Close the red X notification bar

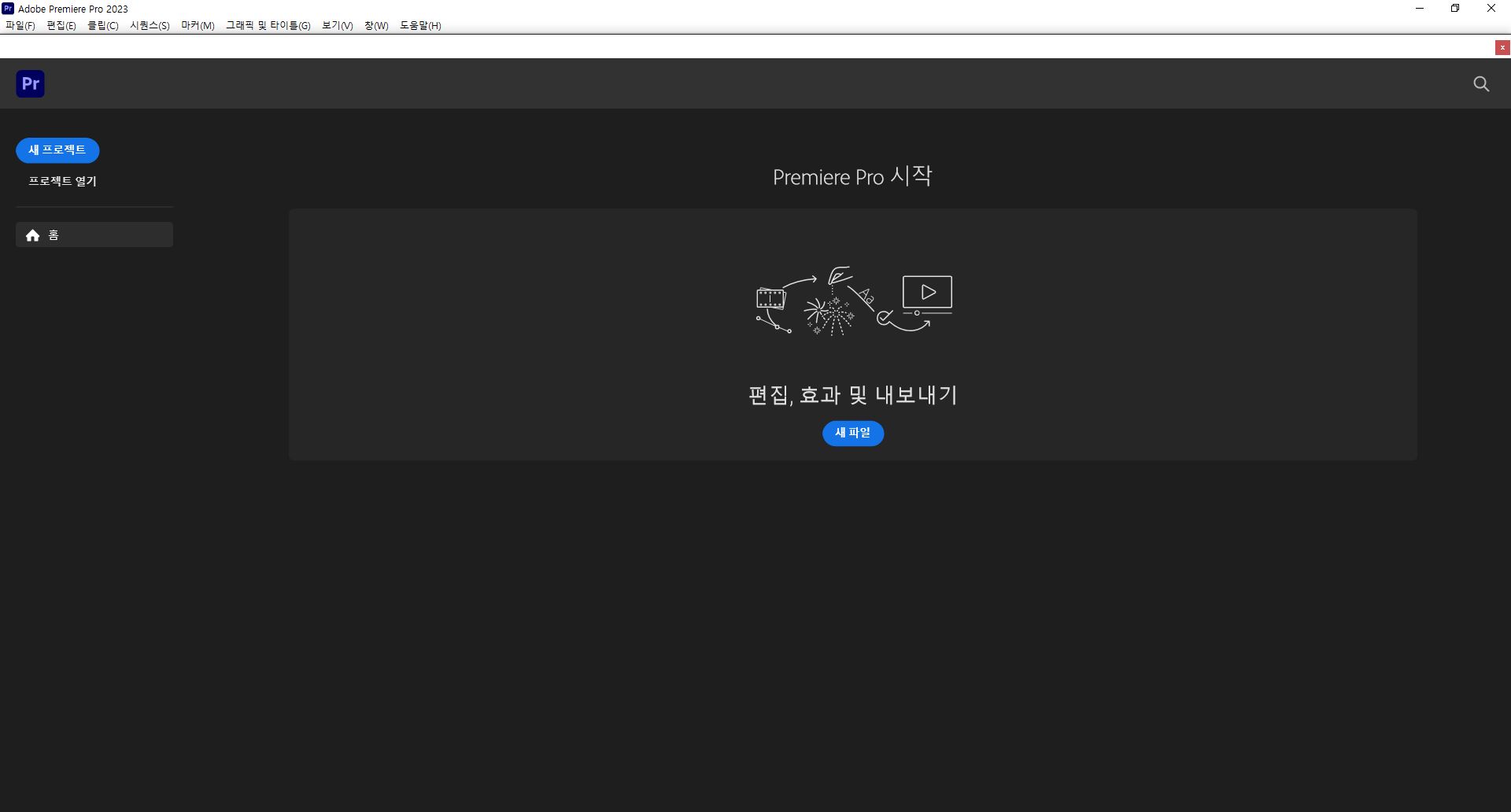(1502, 48)
